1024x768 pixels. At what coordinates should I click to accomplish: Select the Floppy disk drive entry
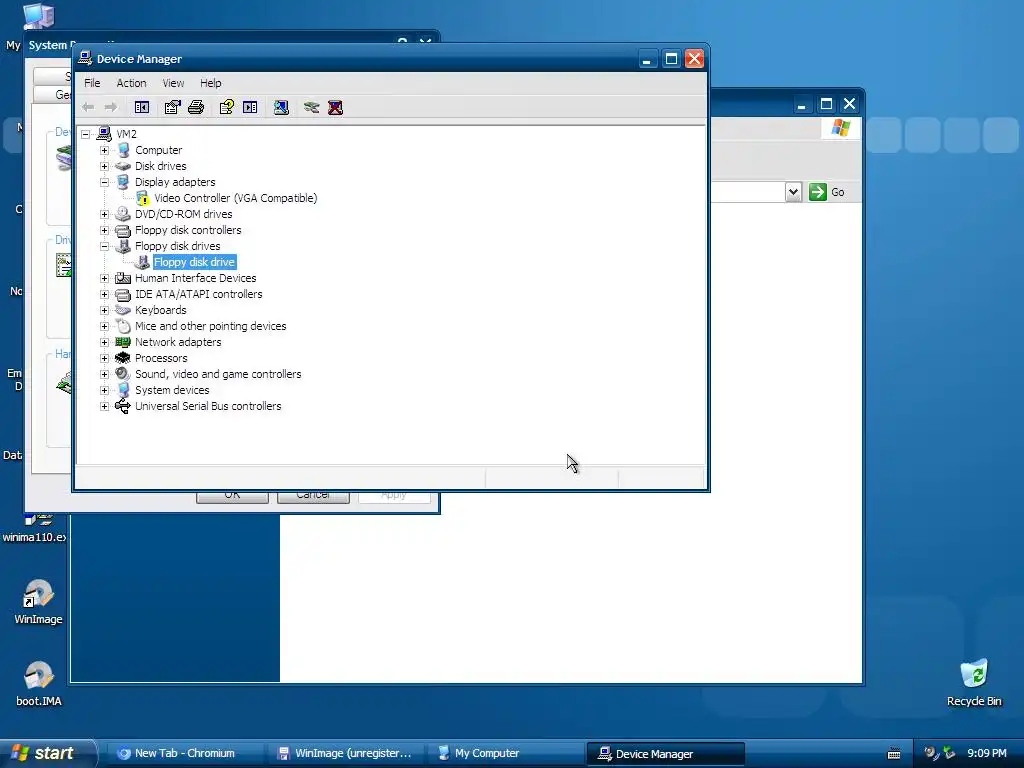pyautogui.click(x=194, y=263)
